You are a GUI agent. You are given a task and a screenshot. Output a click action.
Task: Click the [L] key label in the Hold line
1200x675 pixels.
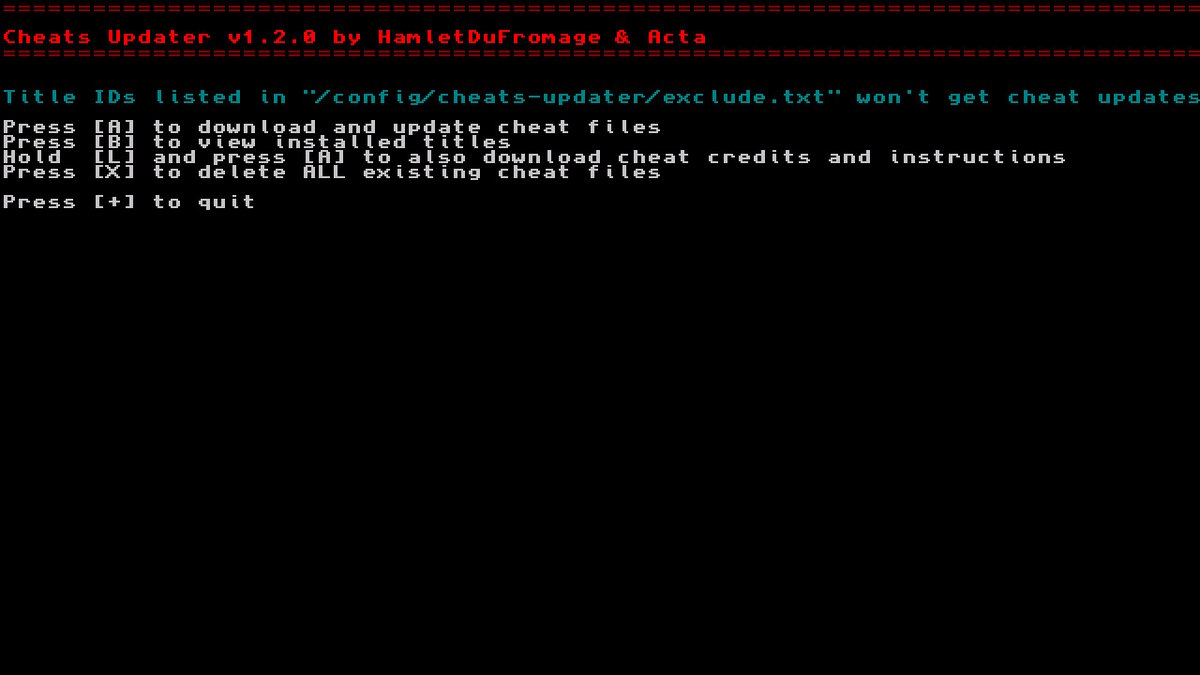coord(113,157)
